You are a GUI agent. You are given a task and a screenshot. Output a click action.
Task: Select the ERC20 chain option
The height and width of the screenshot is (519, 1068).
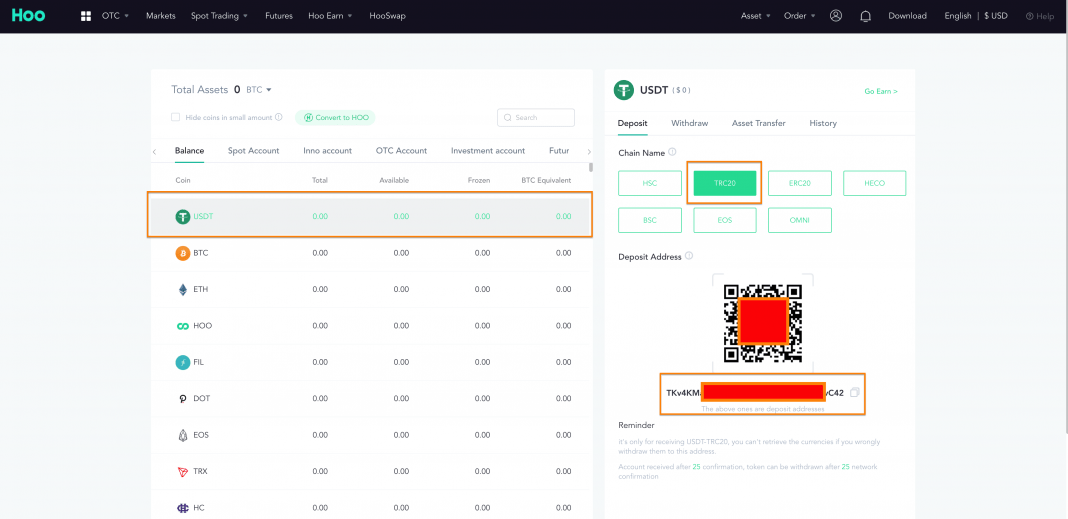(800, 183)
